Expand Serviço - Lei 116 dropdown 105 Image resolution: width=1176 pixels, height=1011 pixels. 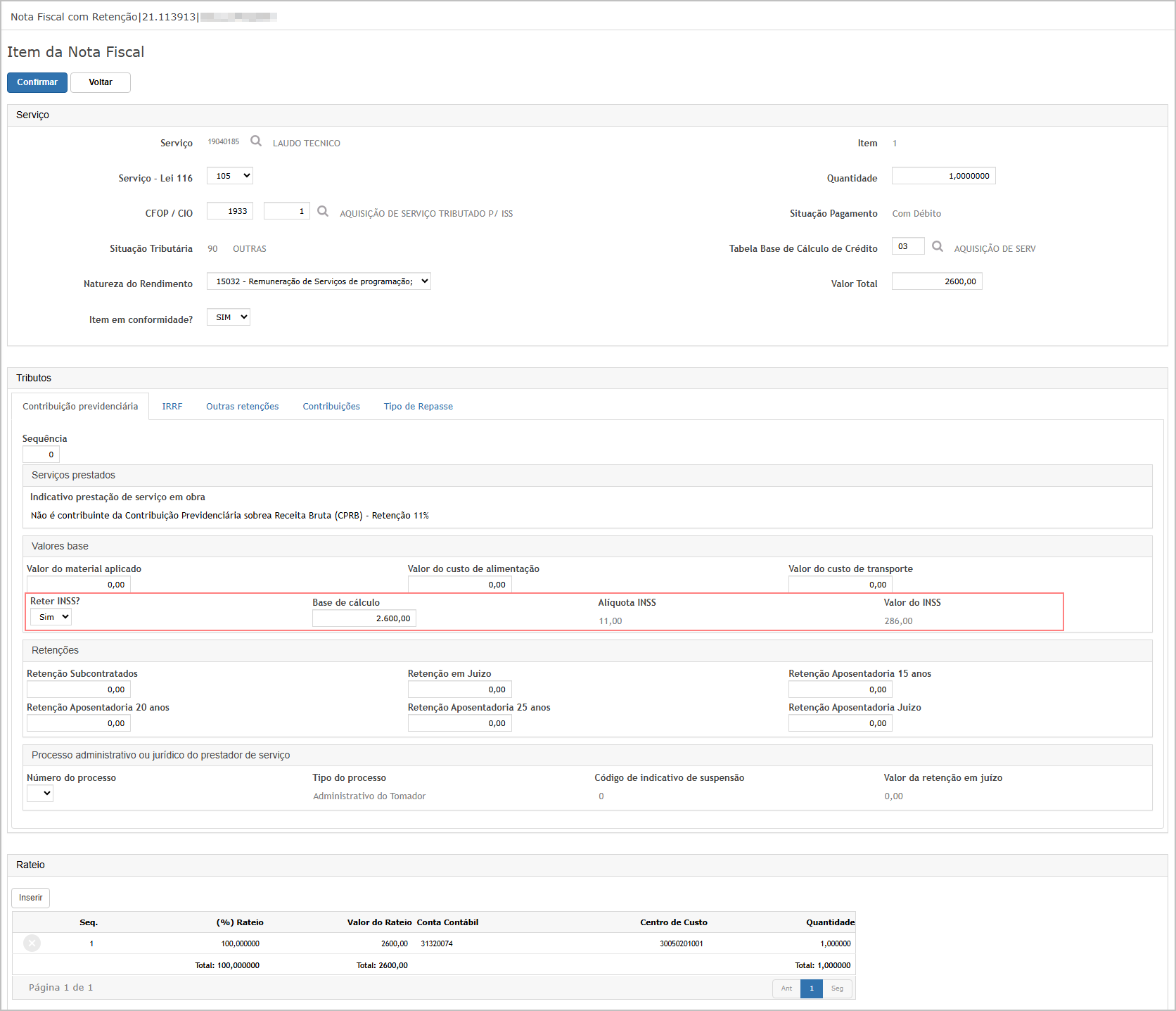[x=230, y=176]
